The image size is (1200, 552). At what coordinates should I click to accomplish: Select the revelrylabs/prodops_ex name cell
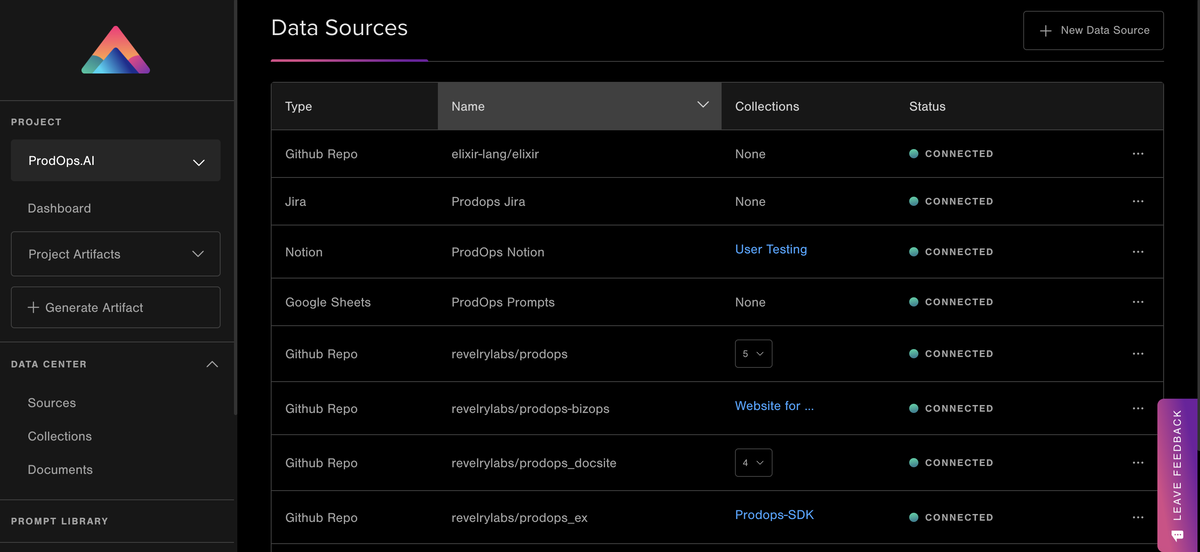pyautogui.click(x=519, y=517)
